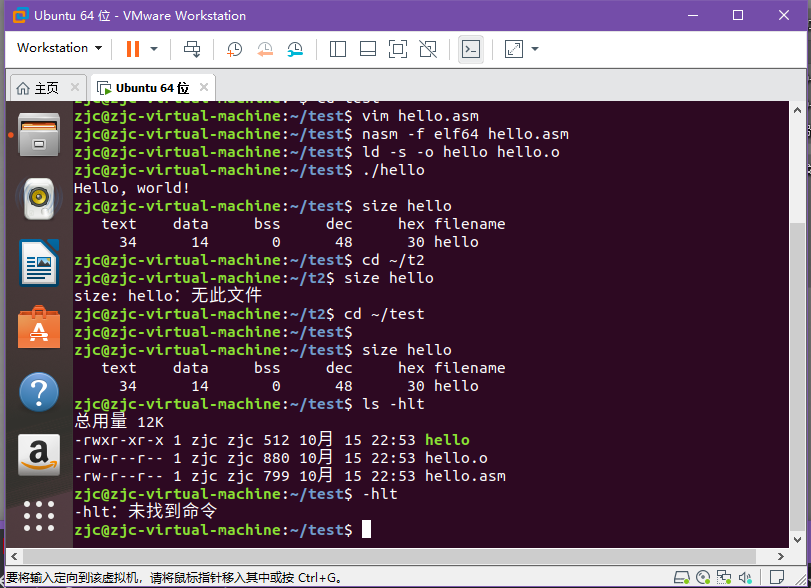Close the 主页 tab
The width and height of the screenshot is (811, 588).
click(x=75, y=87)
